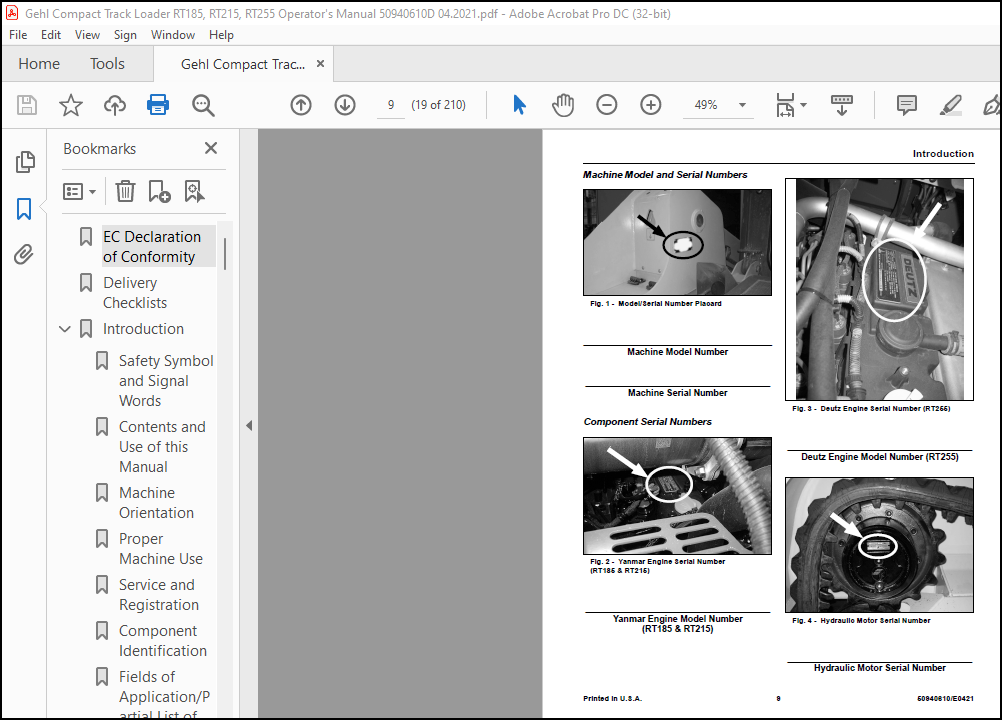The height and width of the screenshot is (720, 1002).
Task: Click the Acrobat app icon in title bar
Action: 12,13
